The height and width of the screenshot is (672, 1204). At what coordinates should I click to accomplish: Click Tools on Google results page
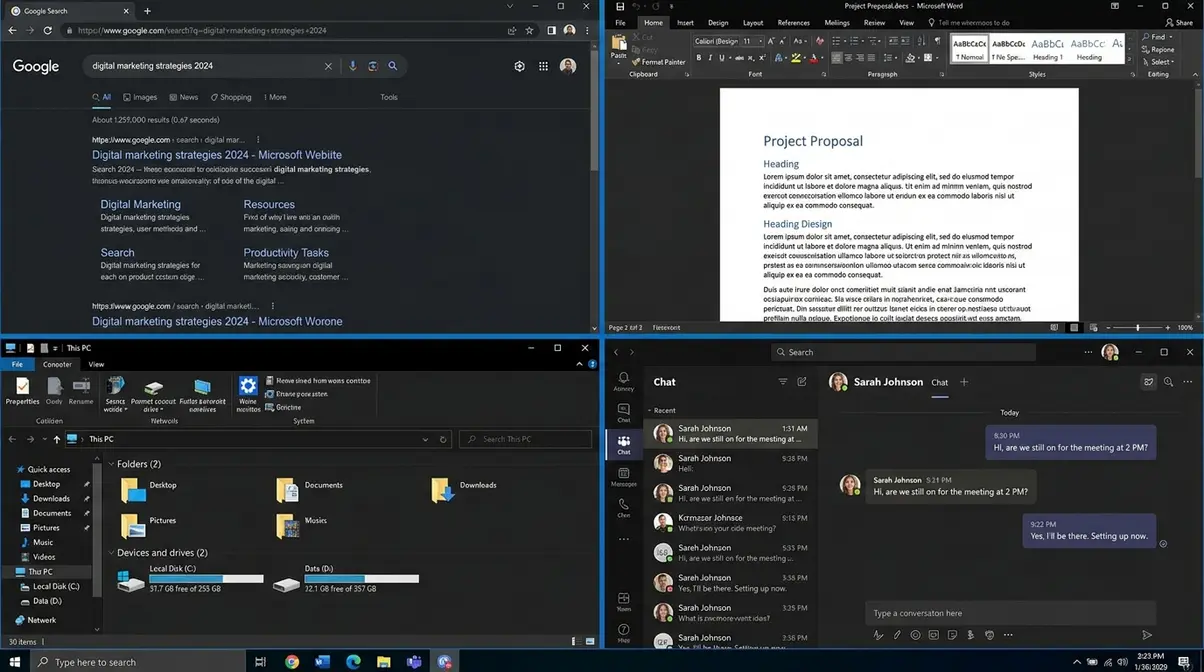tap(389, 97)
